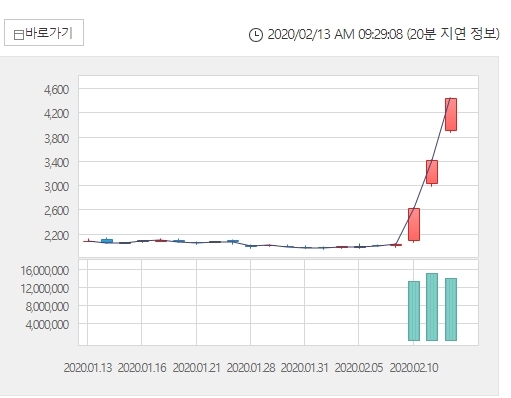
Task: Click the blue candlestick right of the first candle
Action: (x=107, y=241)
